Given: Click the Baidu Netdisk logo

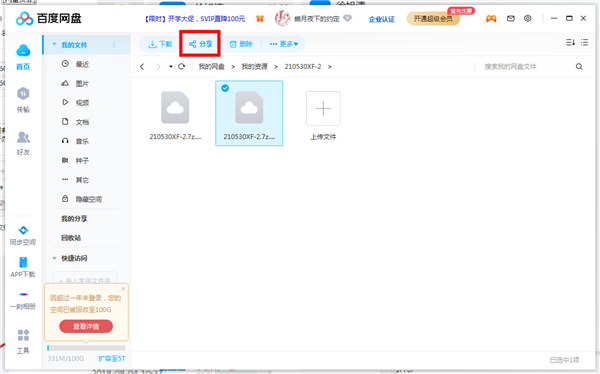Looking at the screenshot, I should (49, 18).
